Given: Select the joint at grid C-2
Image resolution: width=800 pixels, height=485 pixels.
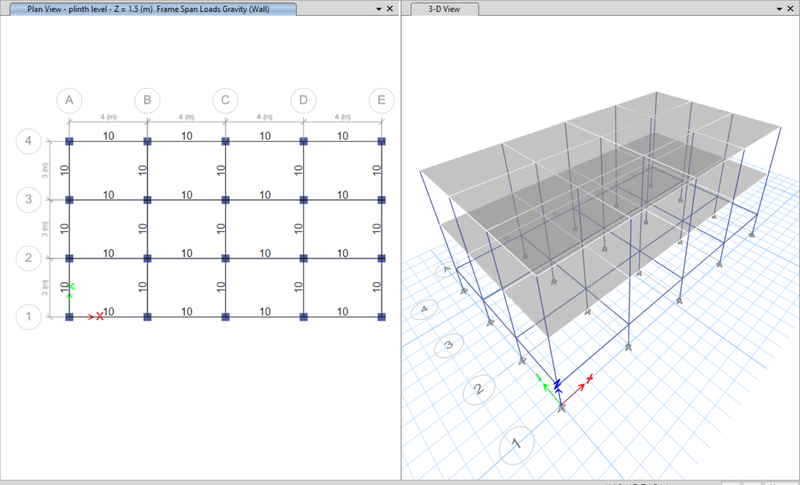Looking at the screenshot, I should [x=226, y=259].
